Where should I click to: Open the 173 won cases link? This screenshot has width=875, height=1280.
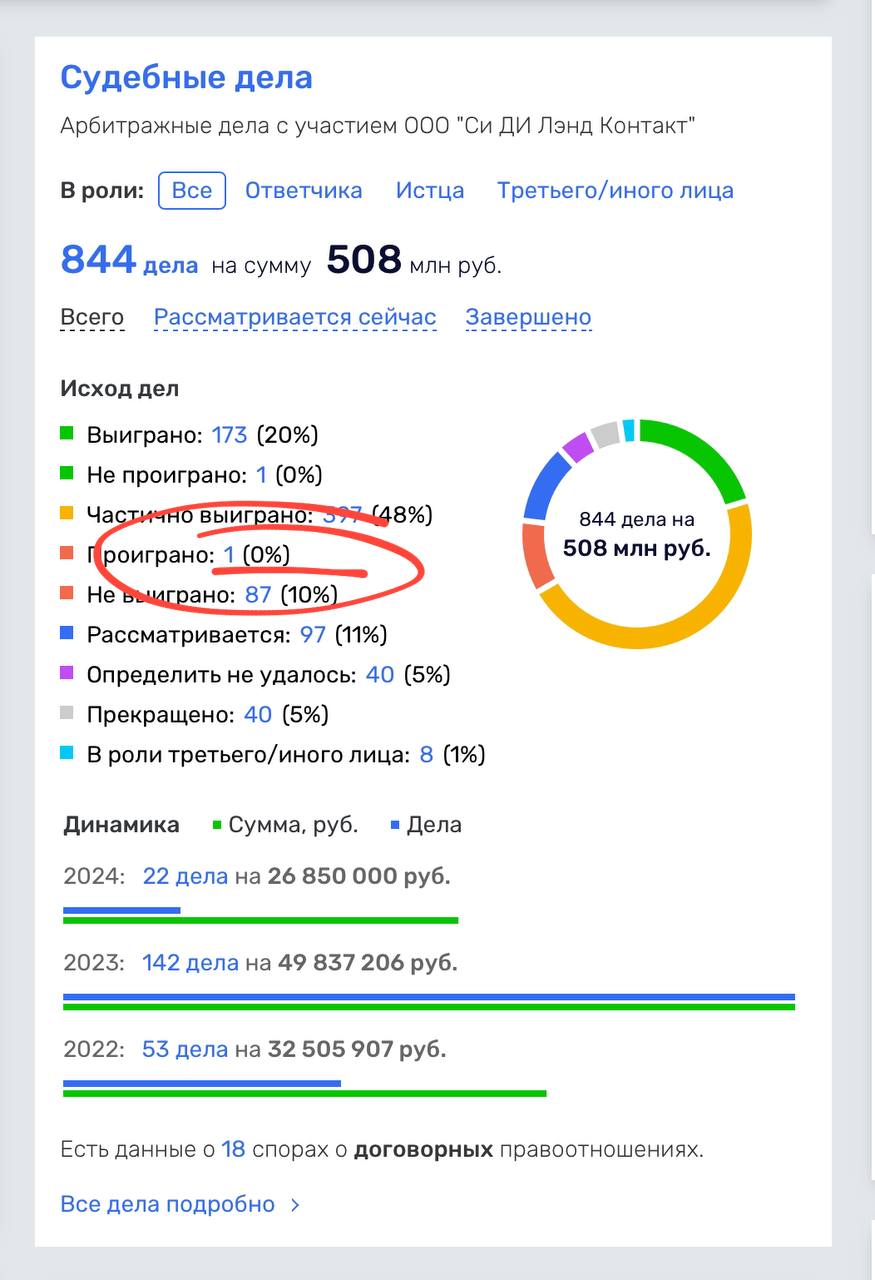[x=229, y=435]
